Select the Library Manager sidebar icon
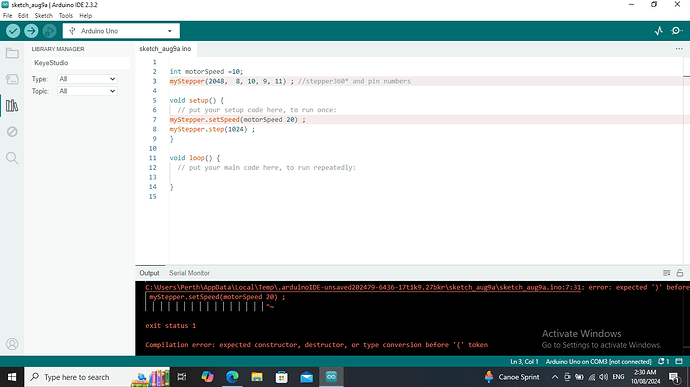Image resolution: width=690 pixels, height=387 pixels. [12, 106]
